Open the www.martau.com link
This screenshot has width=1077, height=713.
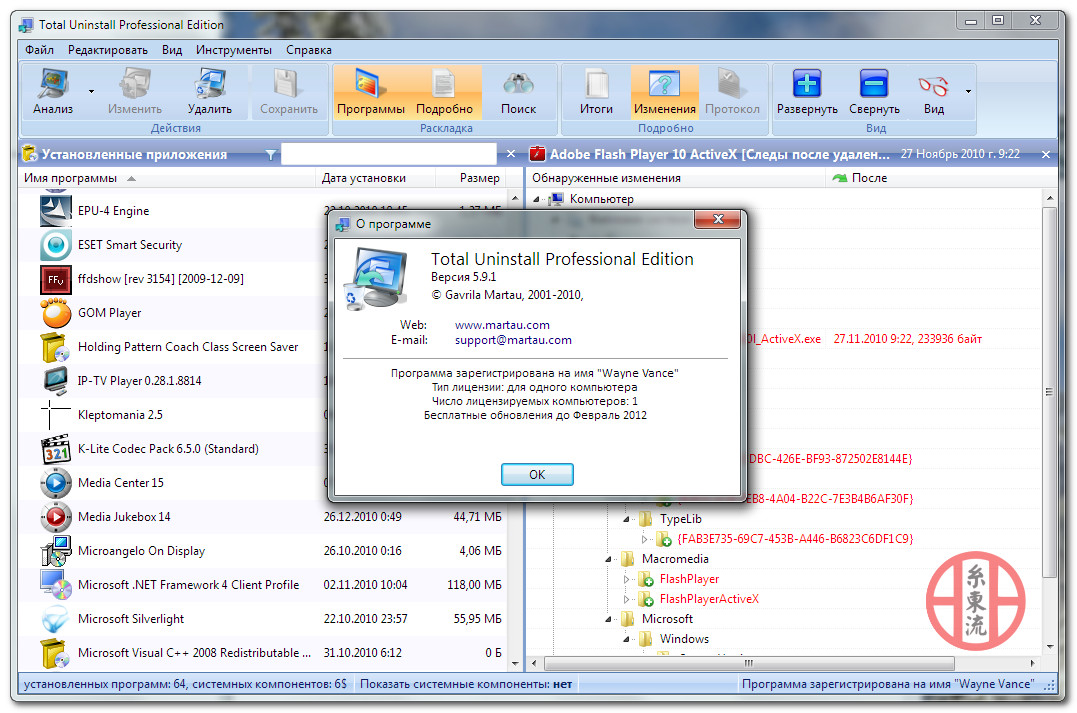(502, 325)
